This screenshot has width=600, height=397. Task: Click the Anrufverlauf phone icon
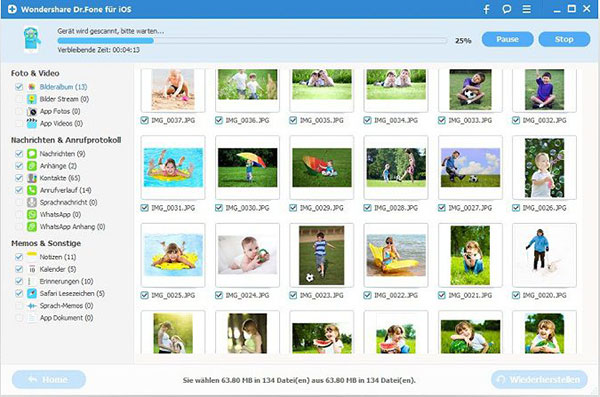pyautogui.click(x=32, y=190)
